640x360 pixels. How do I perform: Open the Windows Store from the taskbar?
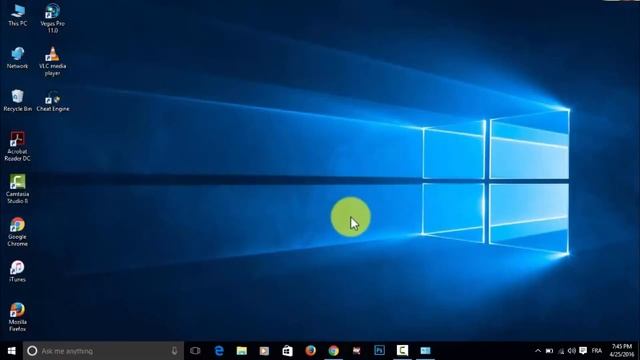point(287,351)
